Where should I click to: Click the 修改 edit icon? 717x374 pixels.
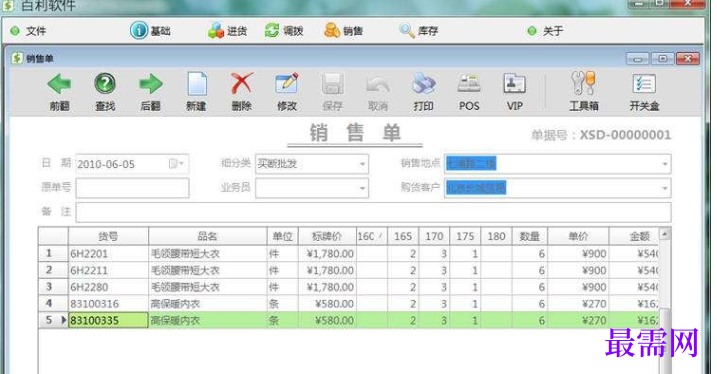point(287,84)
